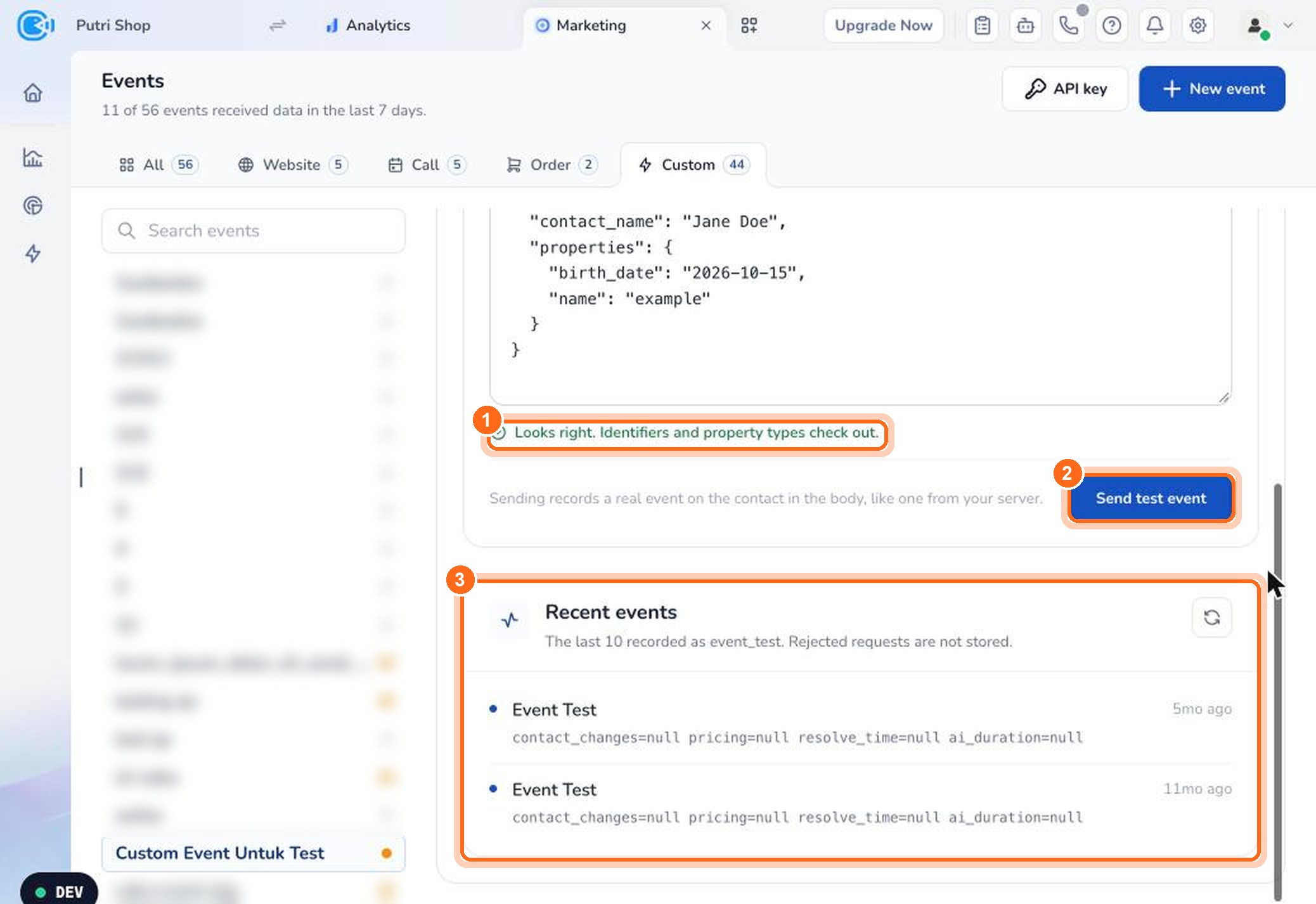Screen dimensions: 1316x904
Task: Click the activity pulse icon beside Recent events
Action: tap(510, 619)
